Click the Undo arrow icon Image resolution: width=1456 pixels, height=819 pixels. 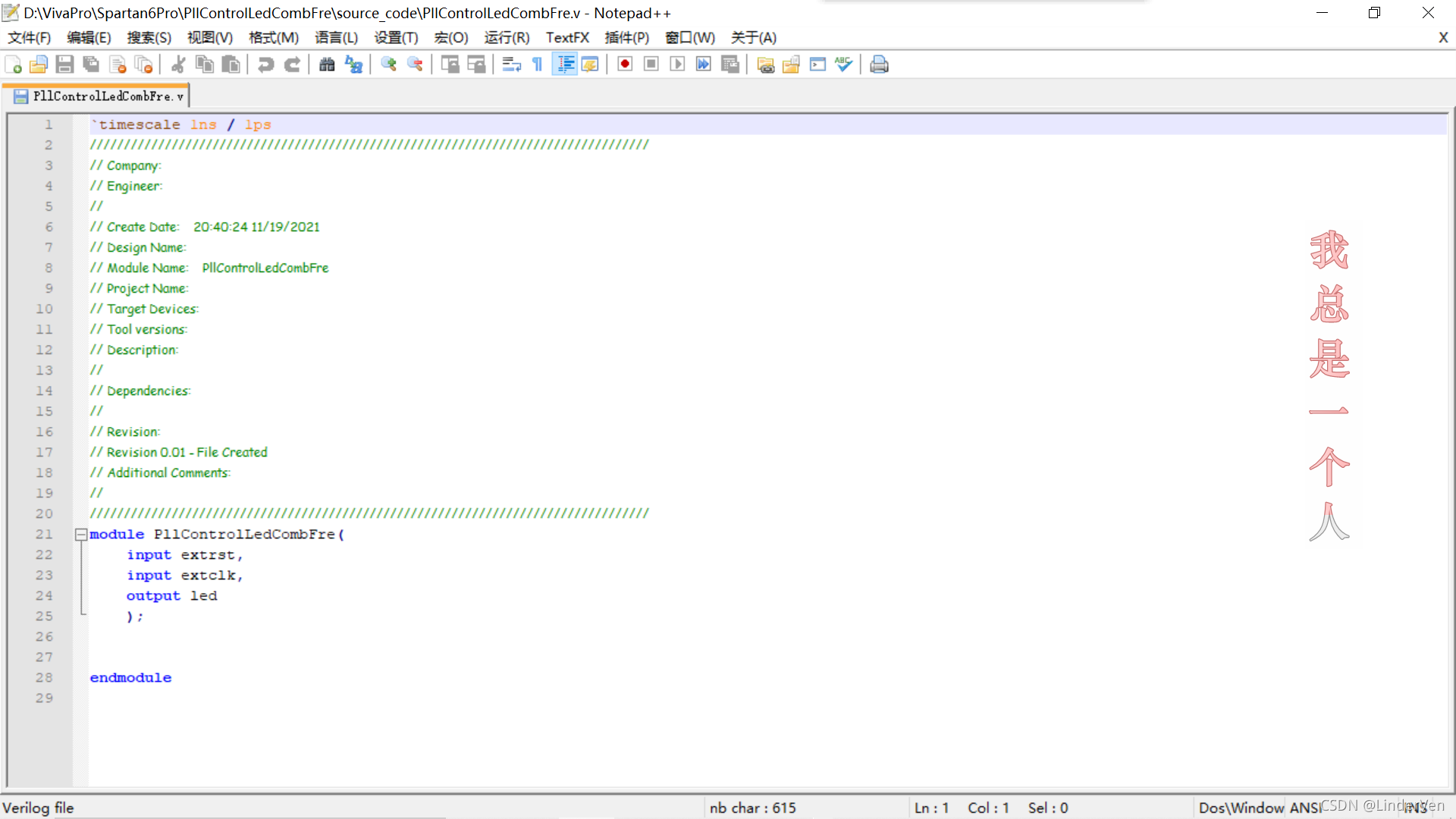(265, 64)
